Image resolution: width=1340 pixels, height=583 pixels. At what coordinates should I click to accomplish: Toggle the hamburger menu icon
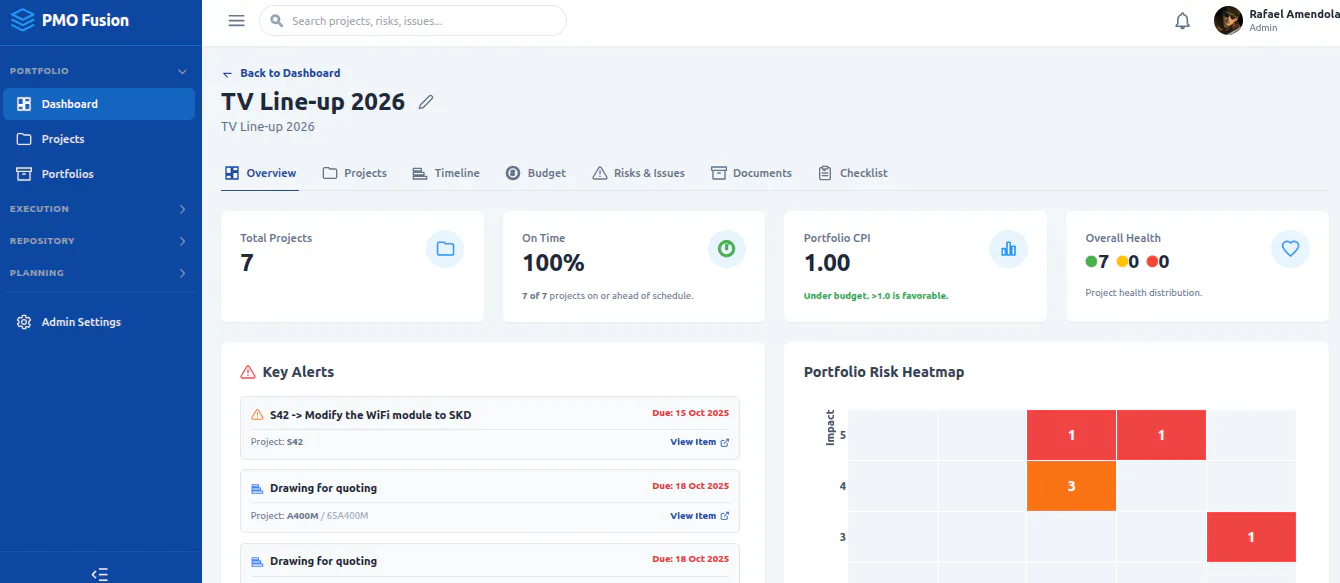pos(237,21)
